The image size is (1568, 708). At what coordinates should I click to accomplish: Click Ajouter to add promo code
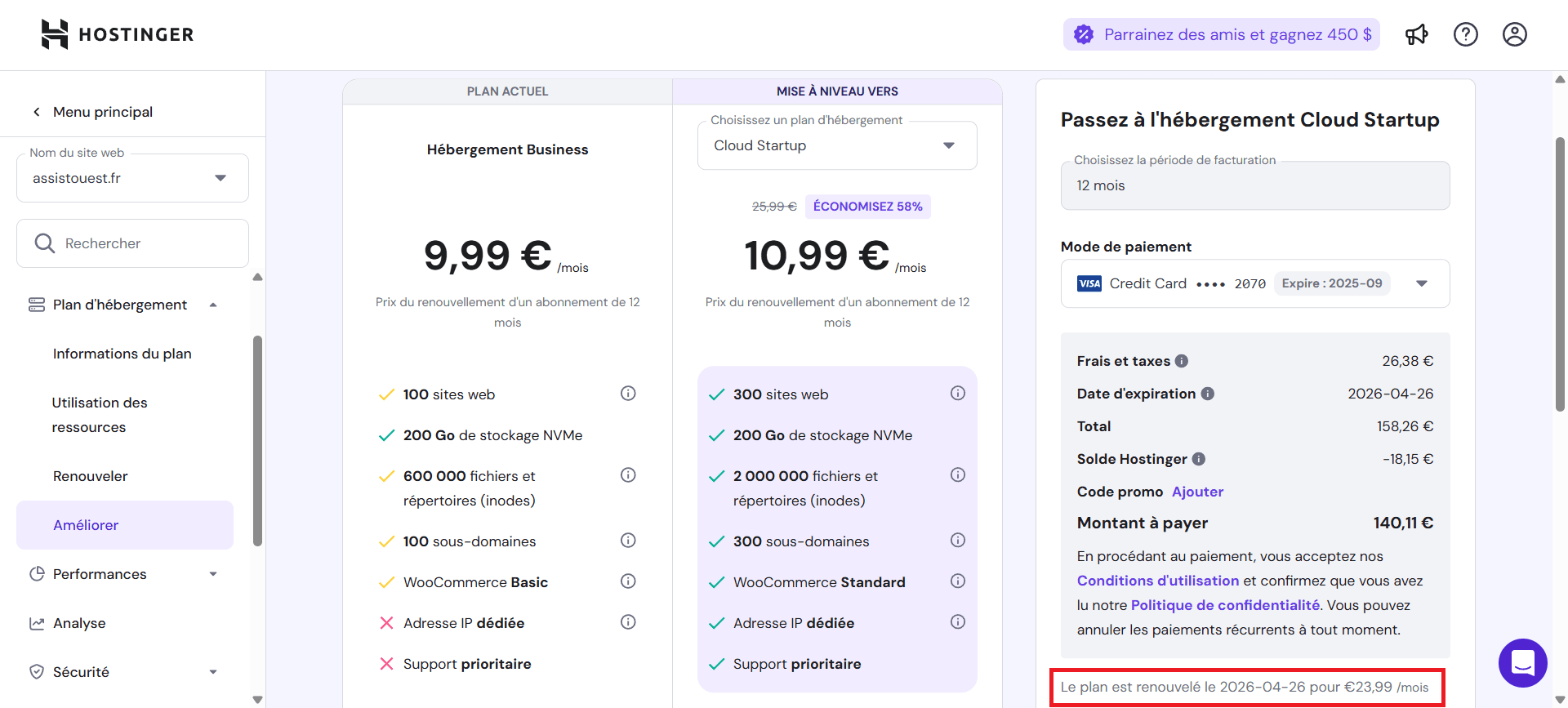click(1197, 492)
